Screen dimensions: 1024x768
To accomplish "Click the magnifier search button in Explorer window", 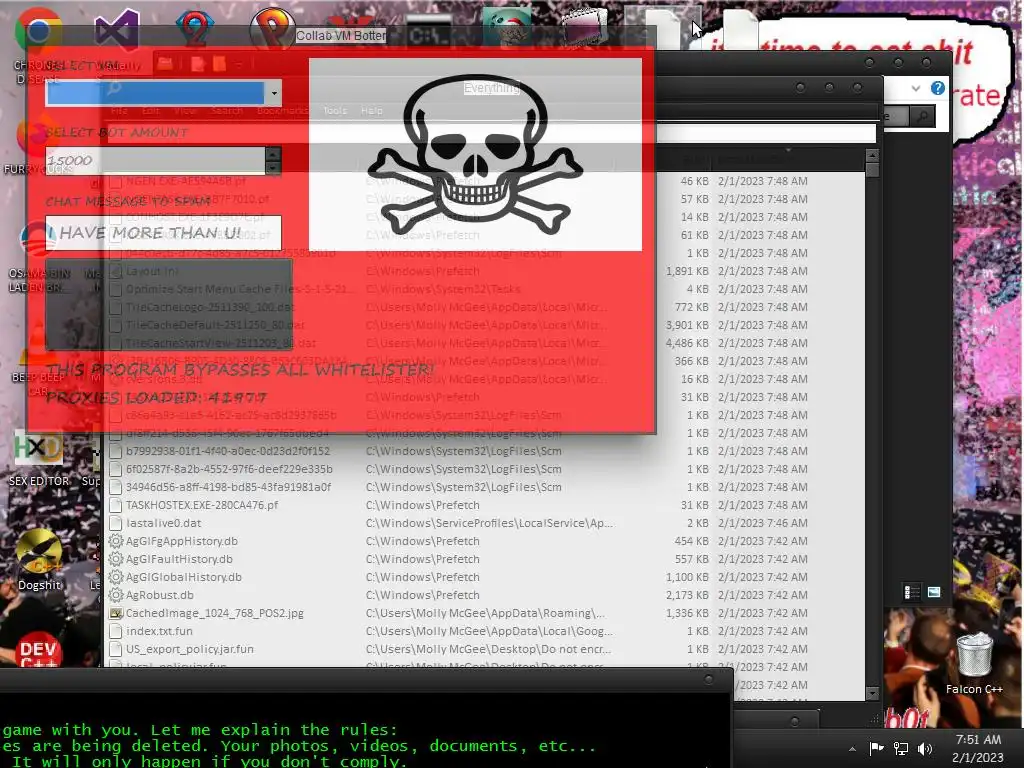I will (923, 117).
